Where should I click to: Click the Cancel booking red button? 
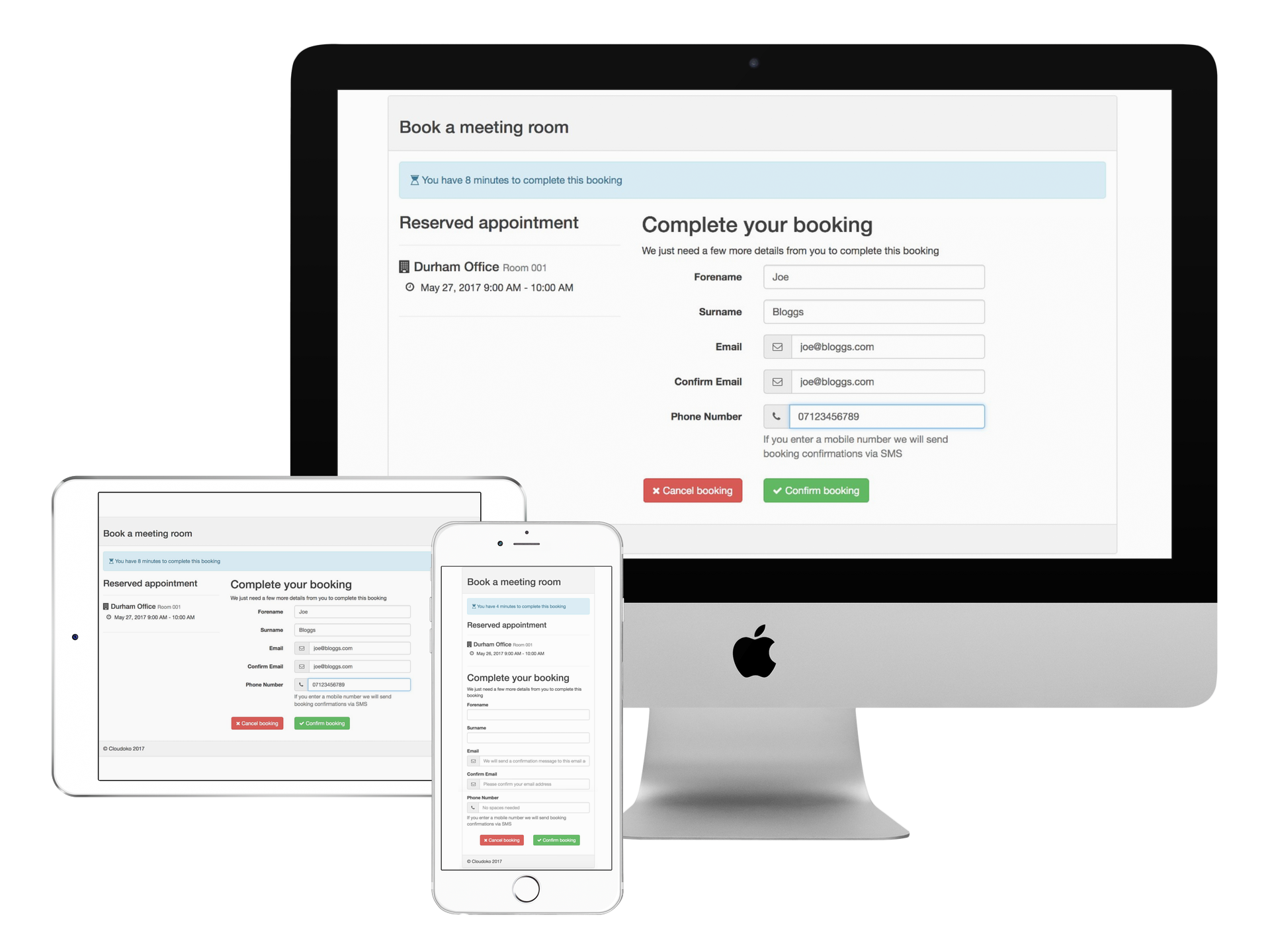tap(693, 490)
